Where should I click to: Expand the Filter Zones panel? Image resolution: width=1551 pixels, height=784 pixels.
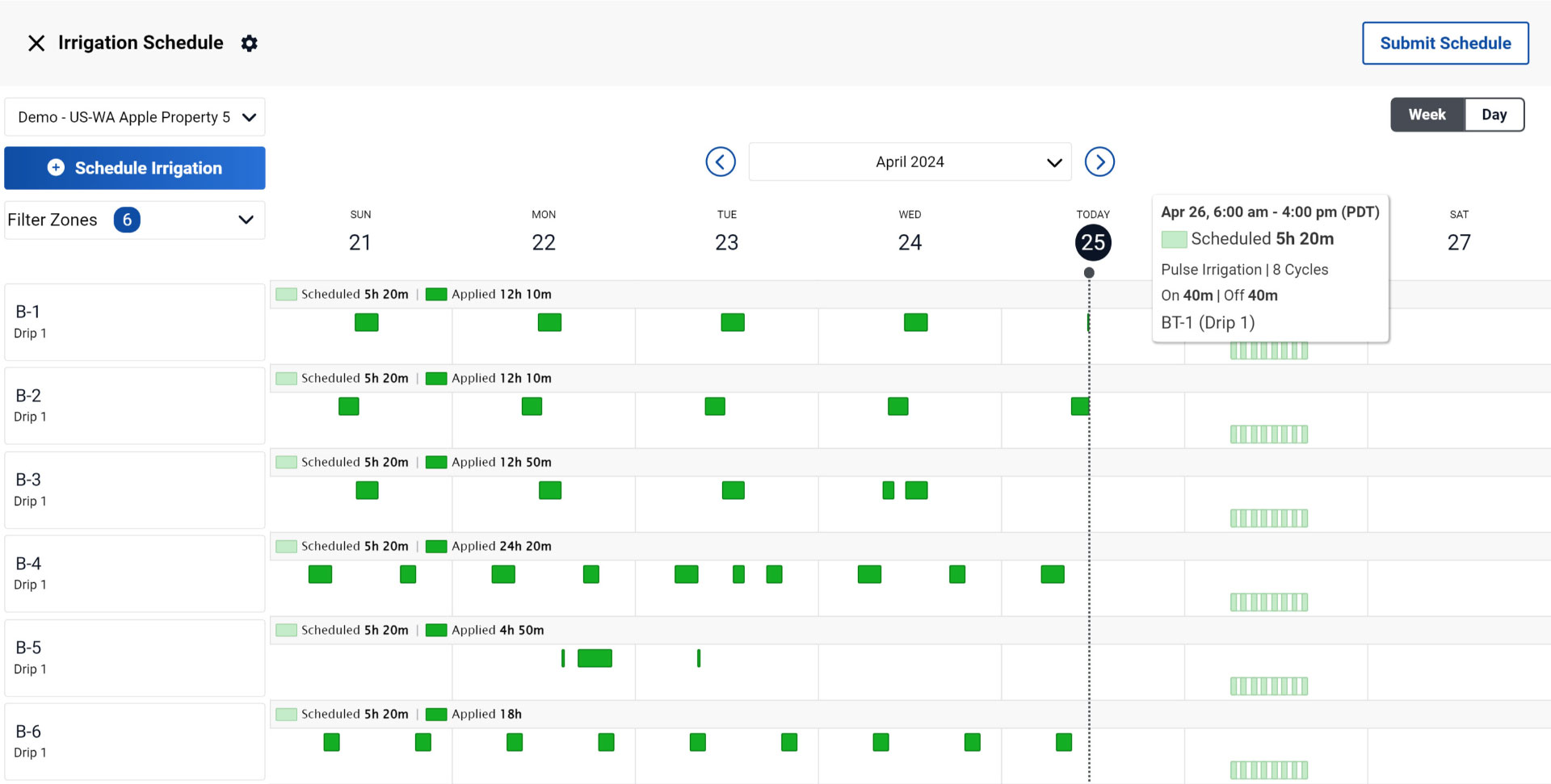[245, 219]
